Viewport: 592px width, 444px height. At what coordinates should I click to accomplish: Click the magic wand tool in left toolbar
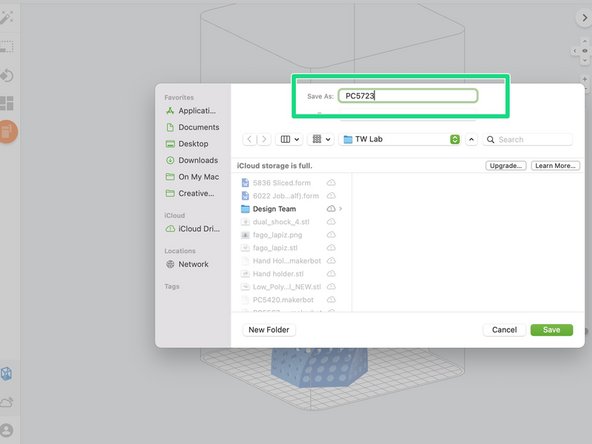(x=6, y=17)
